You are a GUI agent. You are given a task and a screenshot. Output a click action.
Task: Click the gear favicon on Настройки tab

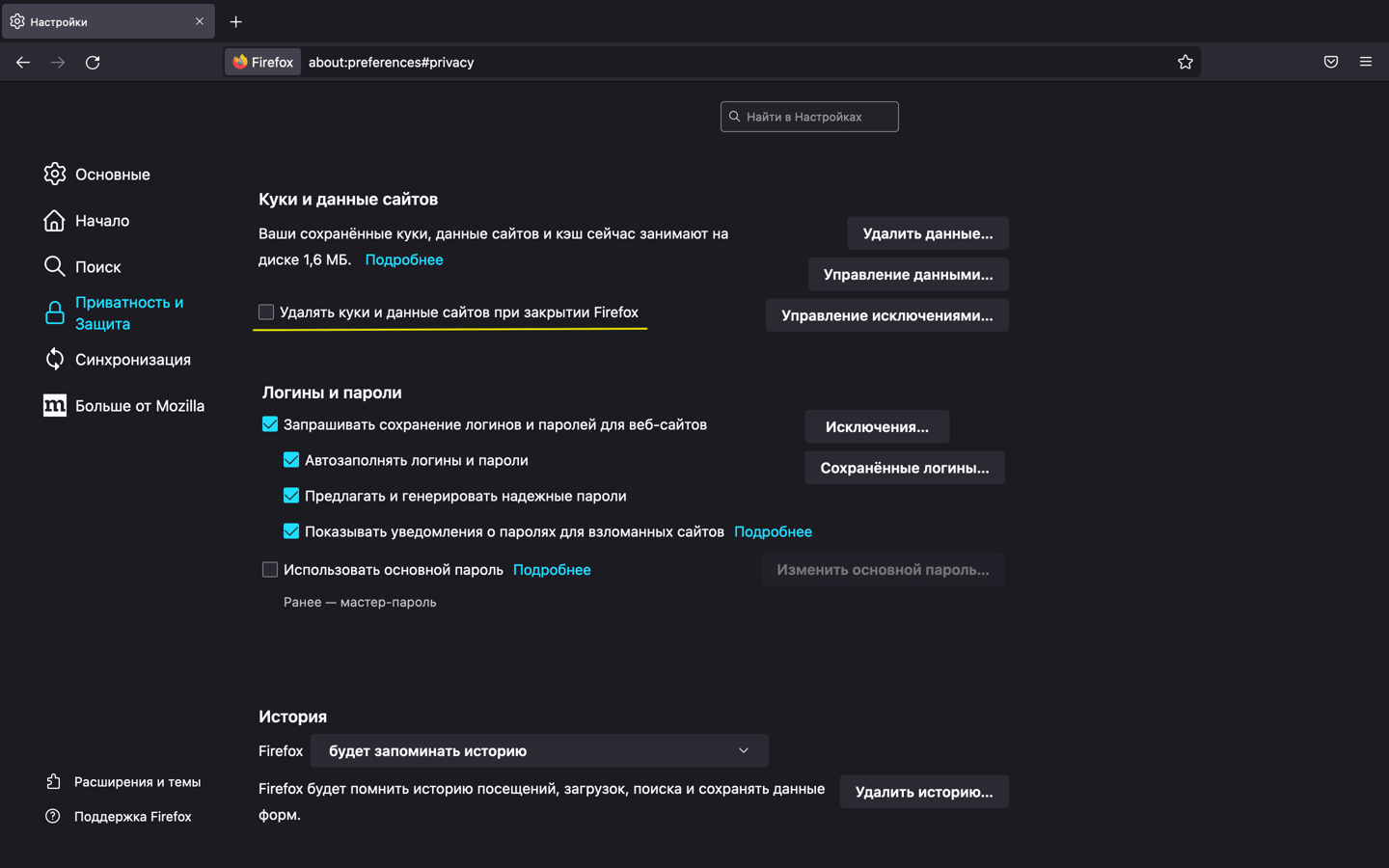click(17, 21)
